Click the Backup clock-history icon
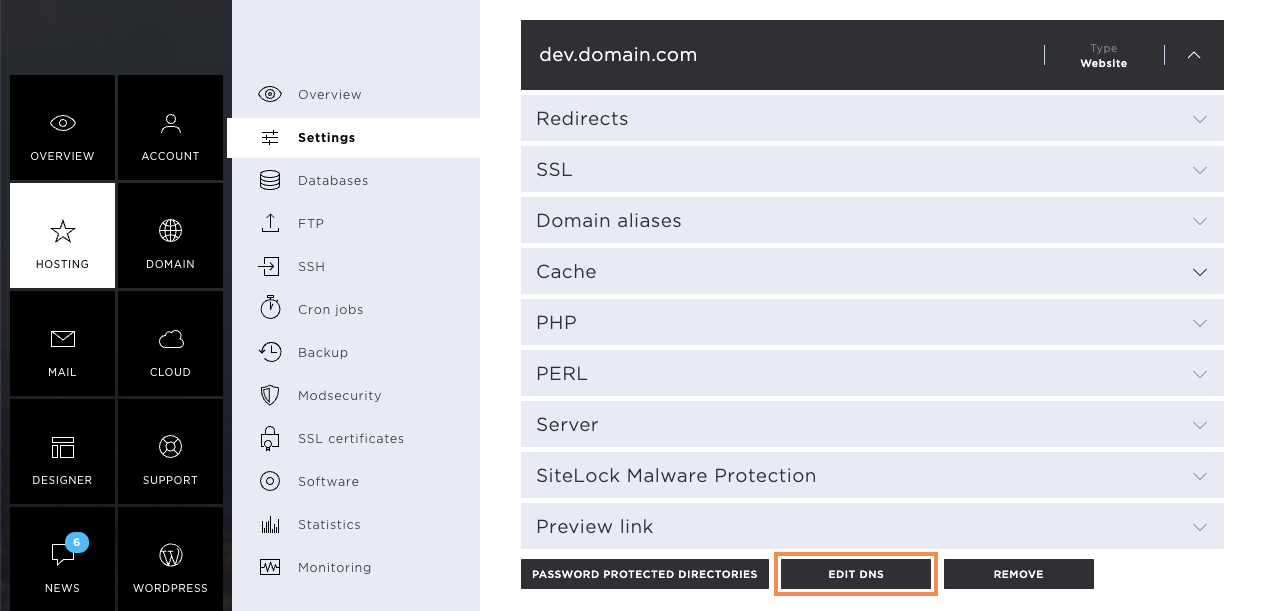The width and height of the screenshot is (1264, 611). (x=270, y=351)
